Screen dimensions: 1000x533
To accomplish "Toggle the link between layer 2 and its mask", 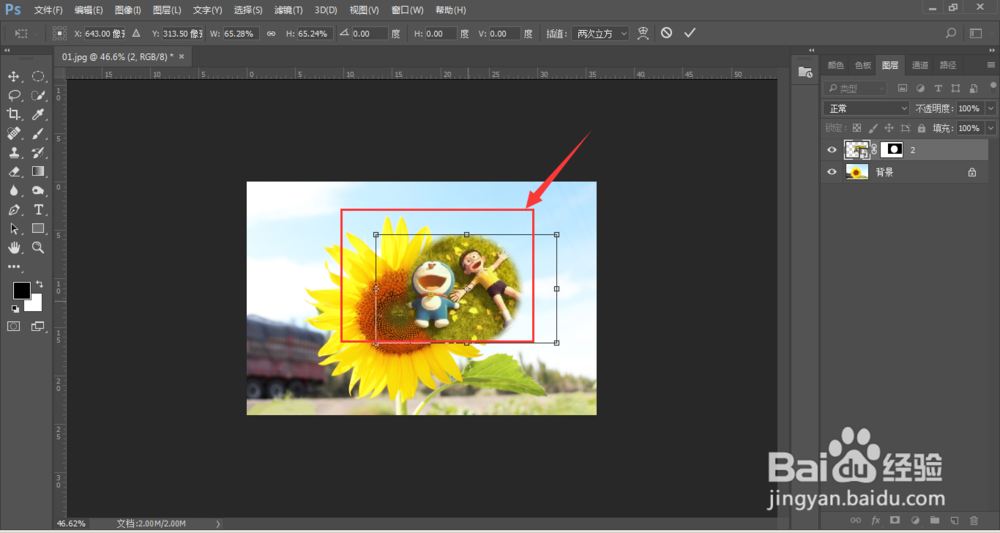I will click(874, 150).
